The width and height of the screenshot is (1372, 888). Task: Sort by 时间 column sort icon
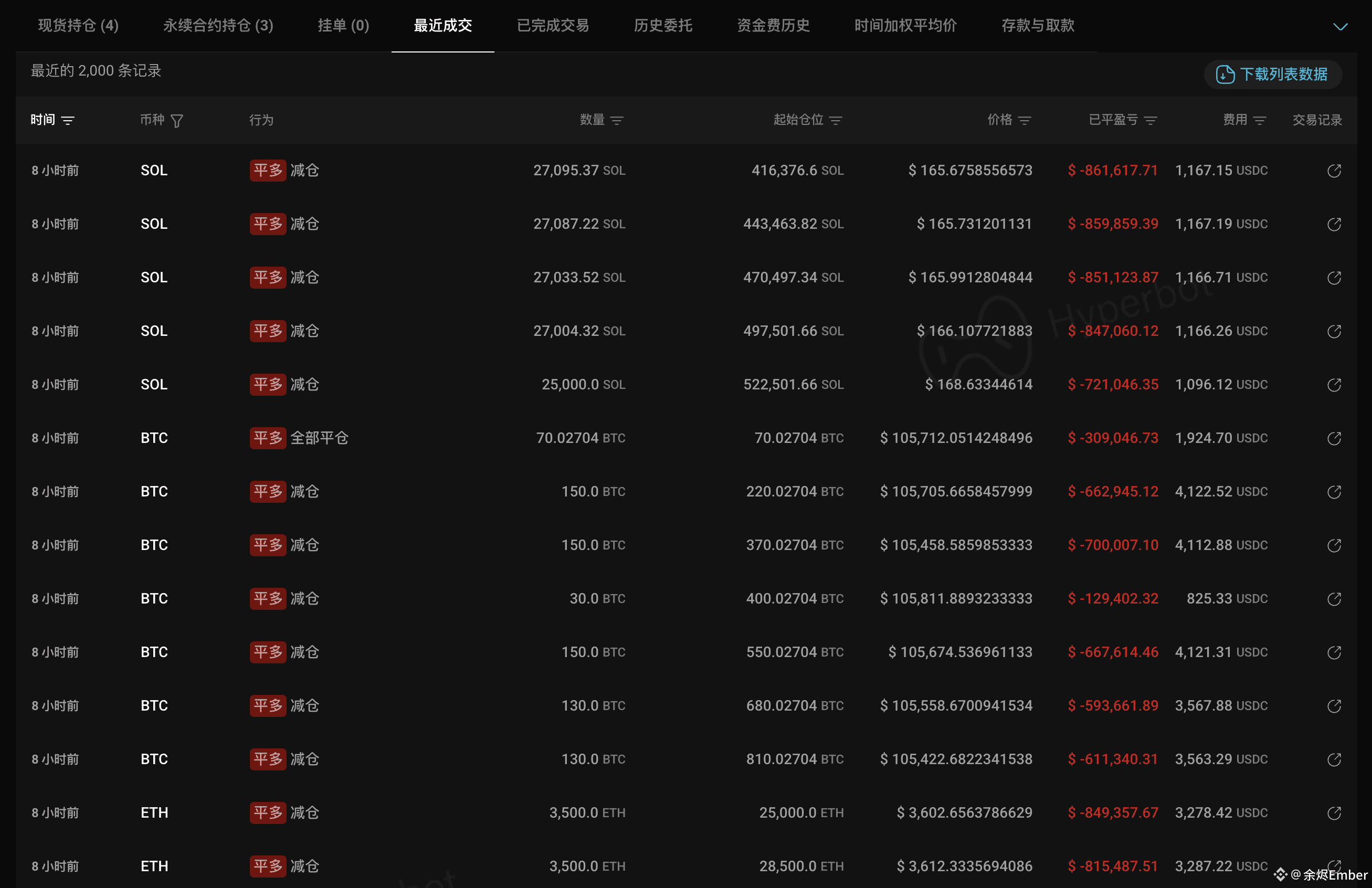click(68, 120)
